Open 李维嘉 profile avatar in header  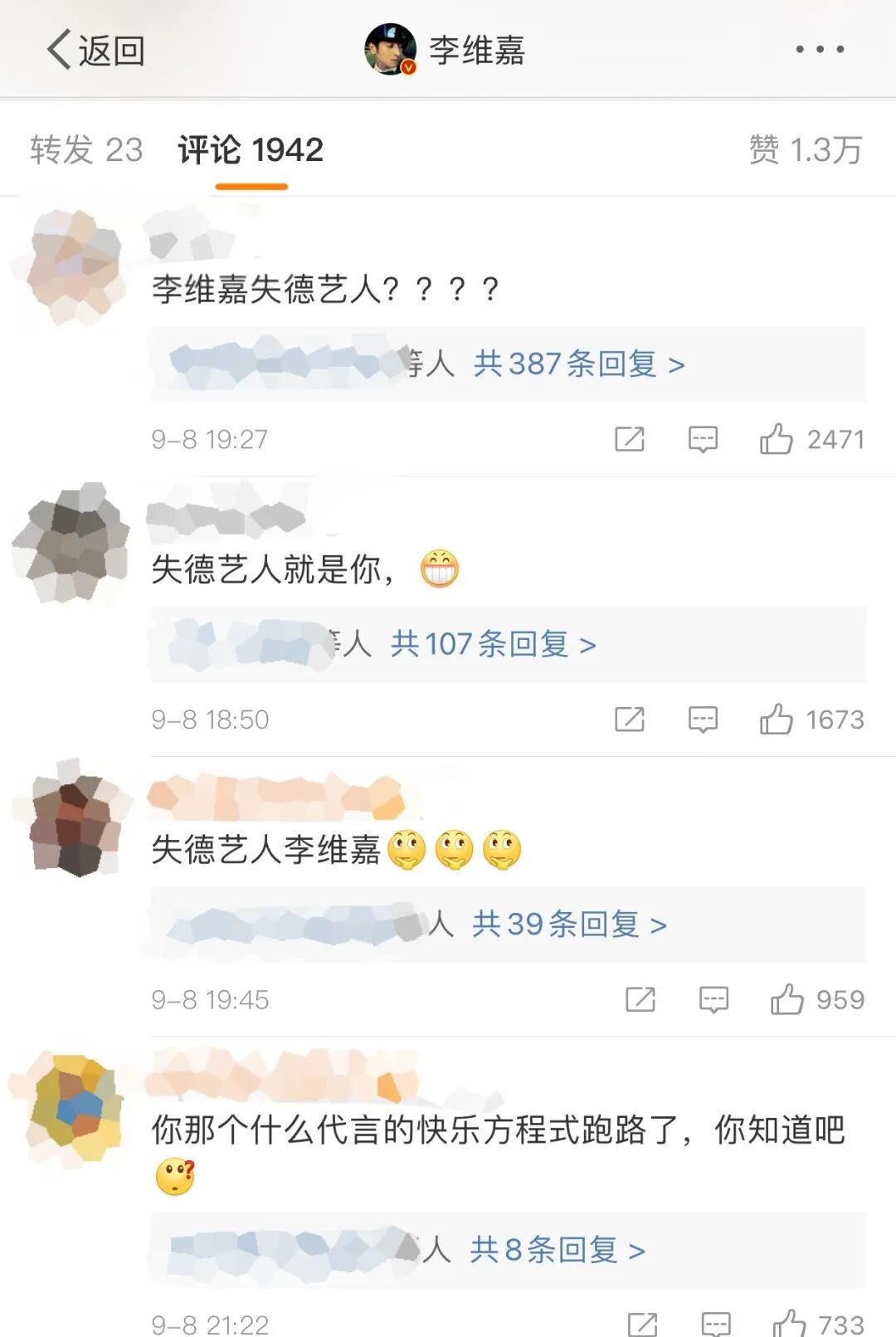click(x=390, y=50)
